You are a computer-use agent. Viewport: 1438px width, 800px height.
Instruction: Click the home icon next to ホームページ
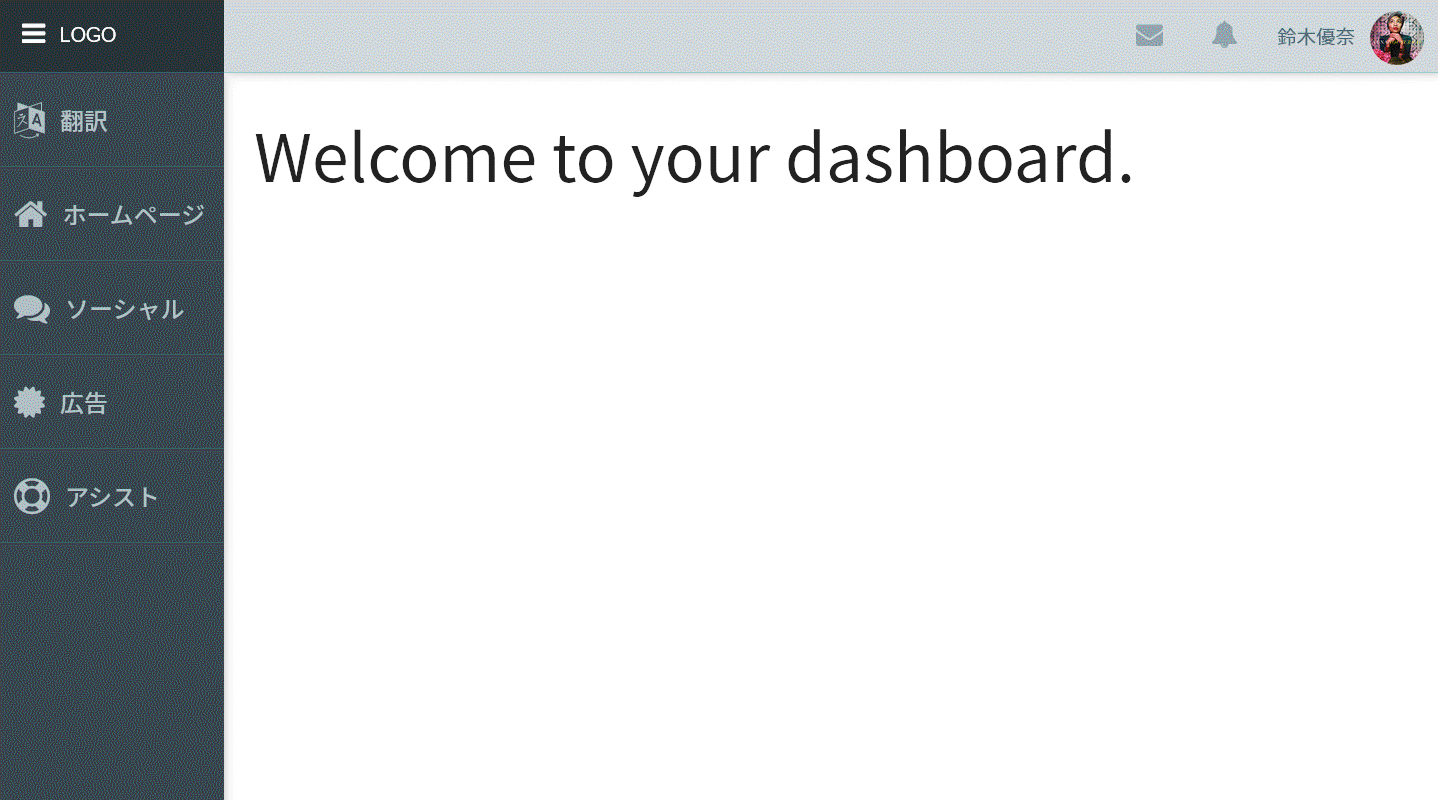coord(29,214)
